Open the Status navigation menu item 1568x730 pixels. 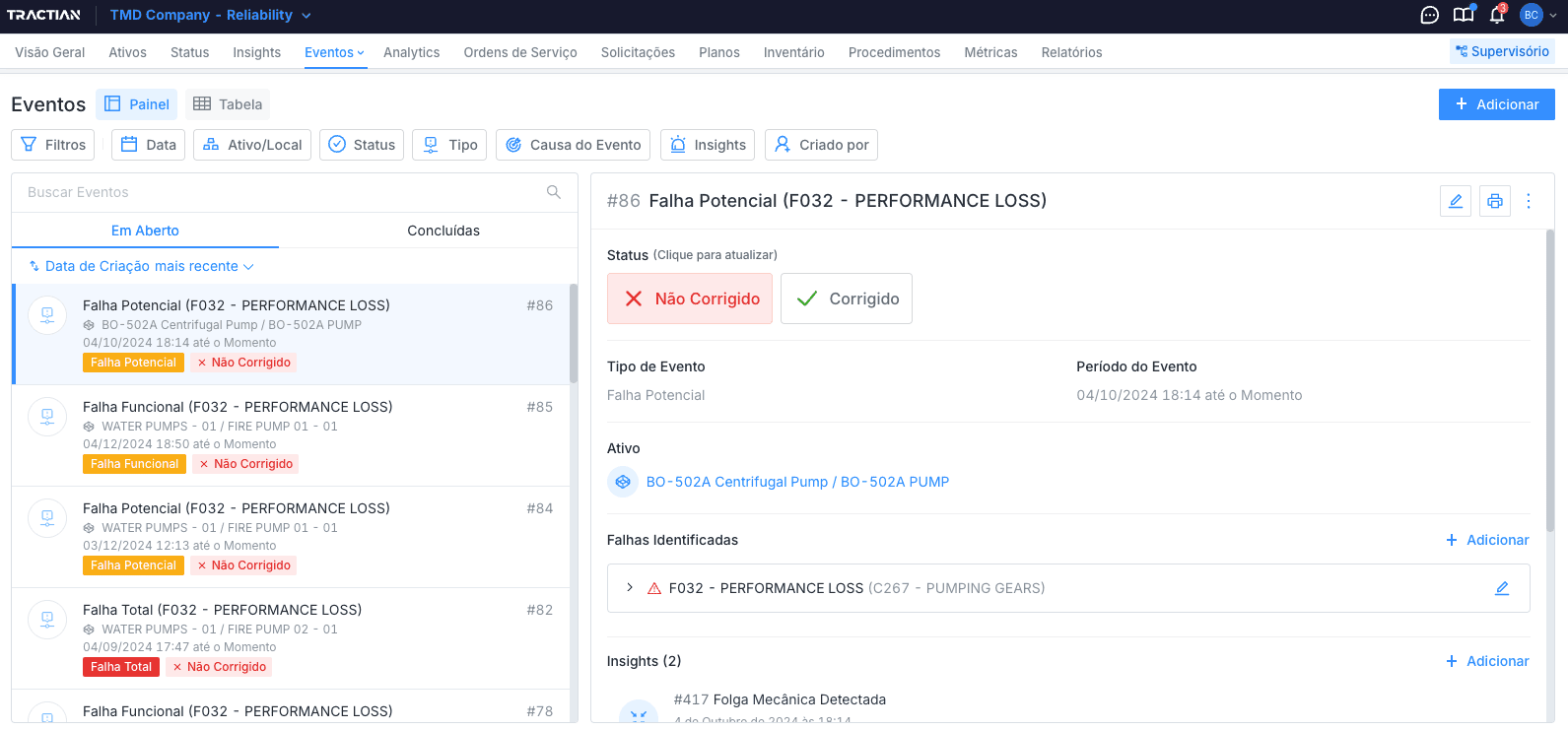[x=189, y=52]
